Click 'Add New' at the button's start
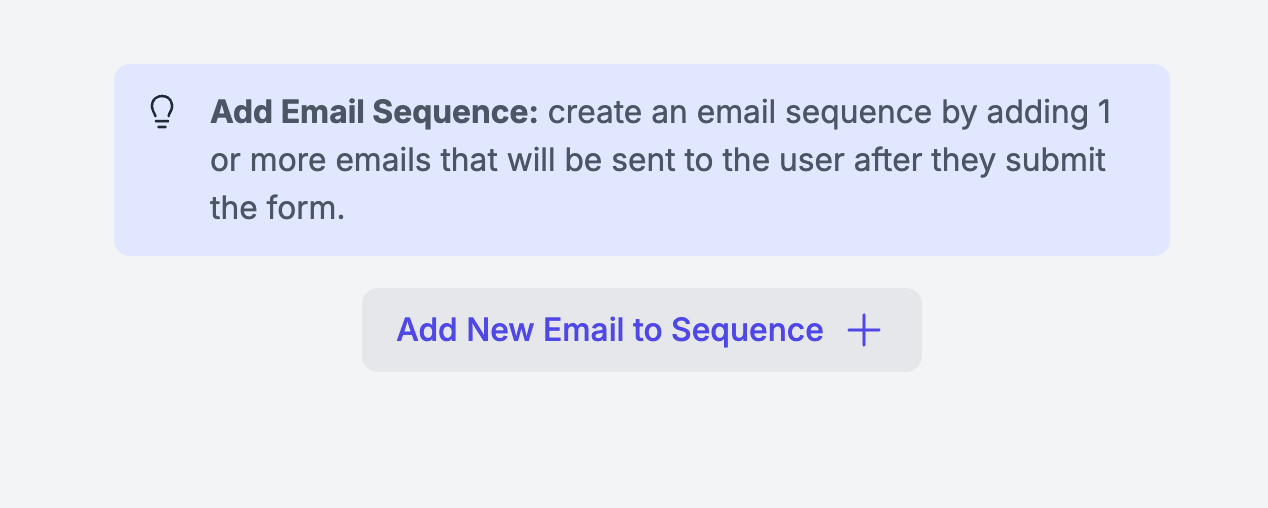This screenshot has height=508, width=1268. click(x=465, y=330)
